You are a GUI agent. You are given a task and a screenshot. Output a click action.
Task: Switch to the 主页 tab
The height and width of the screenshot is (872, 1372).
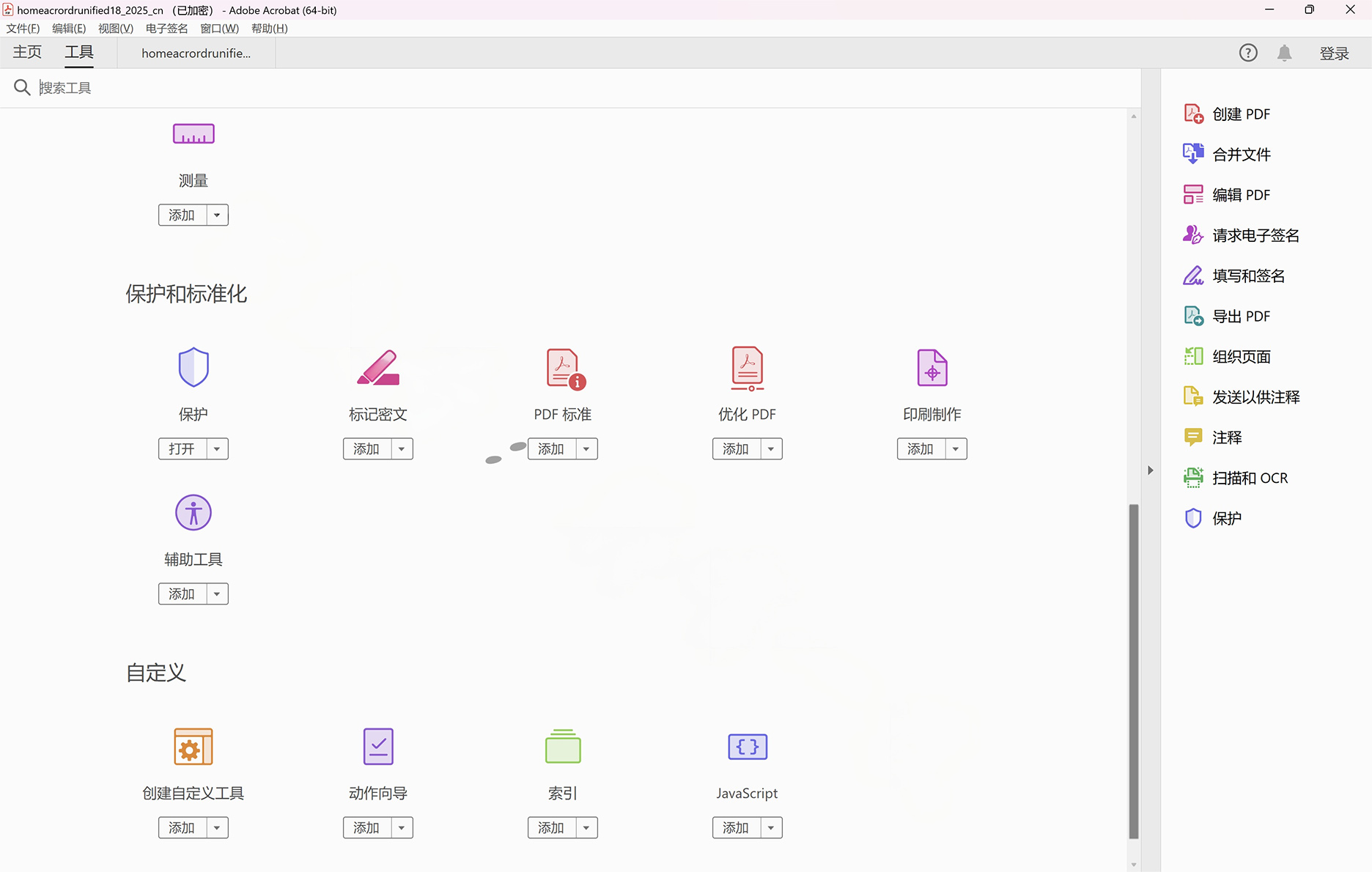(27, 52)
